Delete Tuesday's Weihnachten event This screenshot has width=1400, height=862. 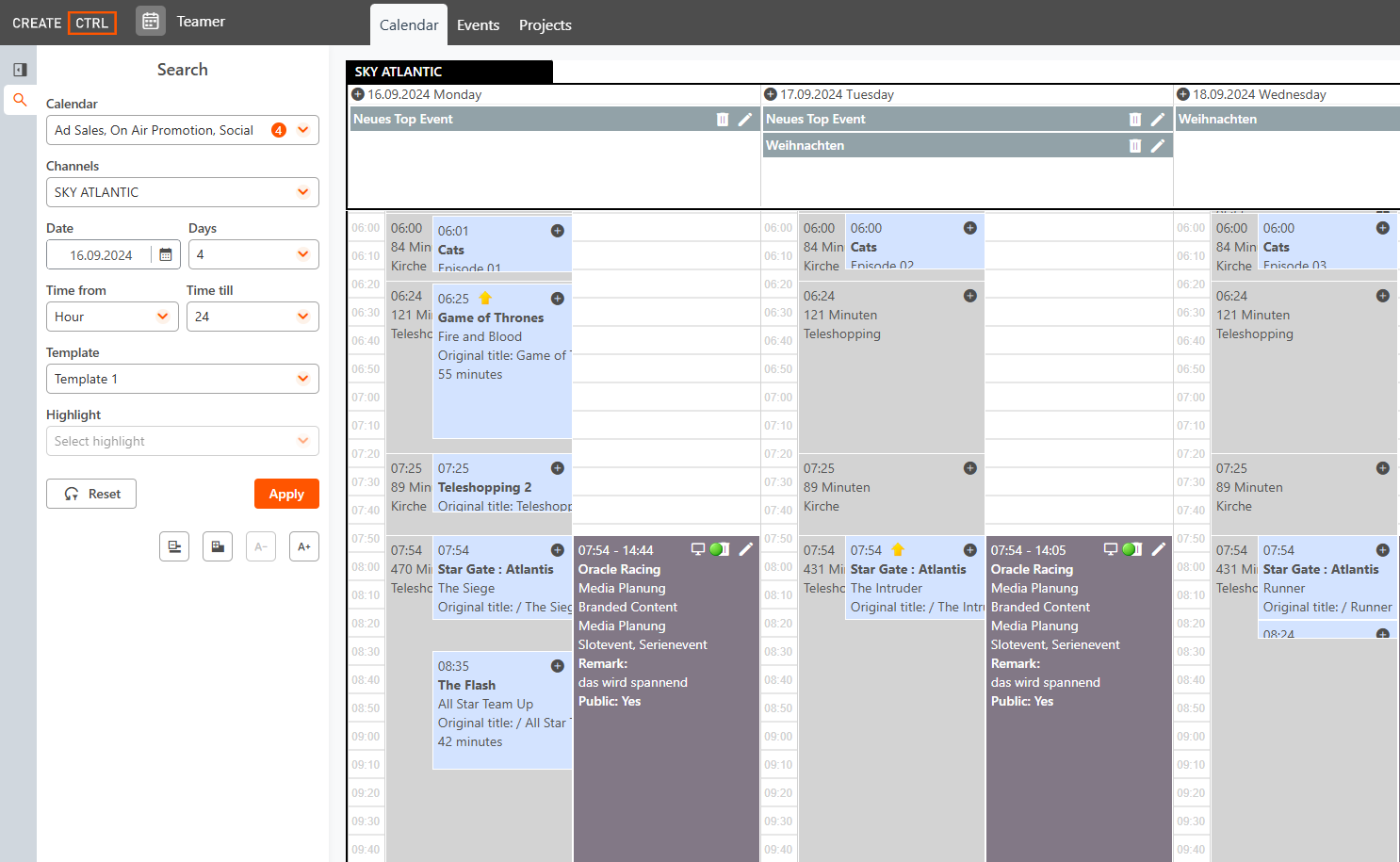point(1135,146)
